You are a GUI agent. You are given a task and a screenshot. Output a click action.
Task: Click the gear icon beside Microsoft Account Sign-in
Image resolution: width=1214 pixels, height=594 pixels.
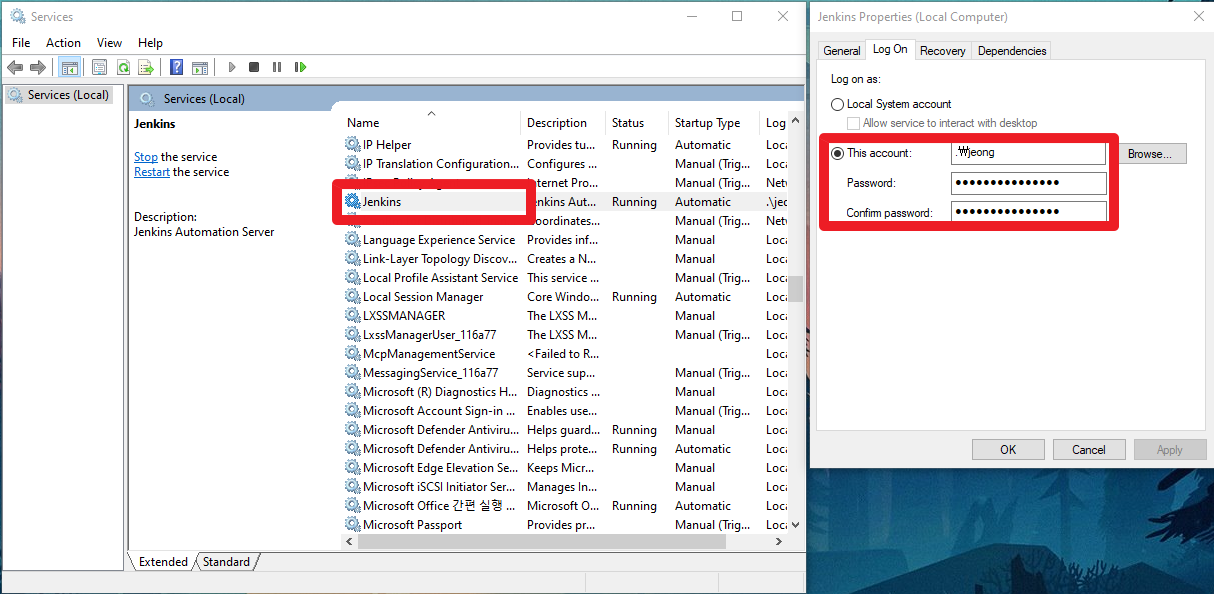(352, 411)
